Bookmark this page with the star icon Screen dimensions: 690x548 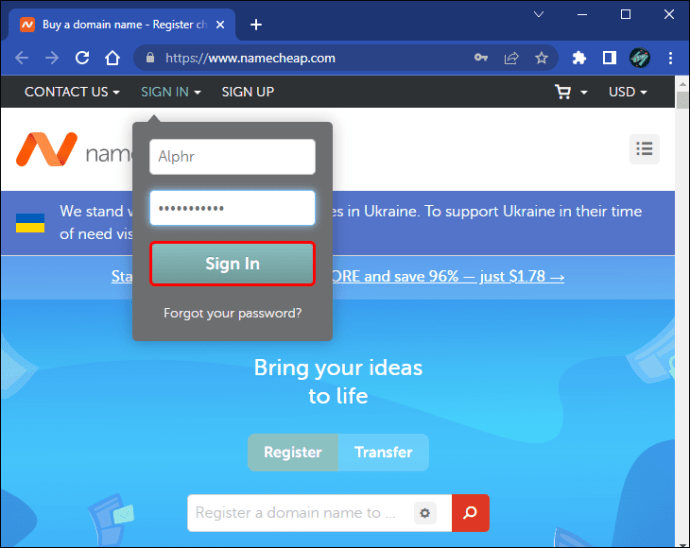click(x=541, y=58)
